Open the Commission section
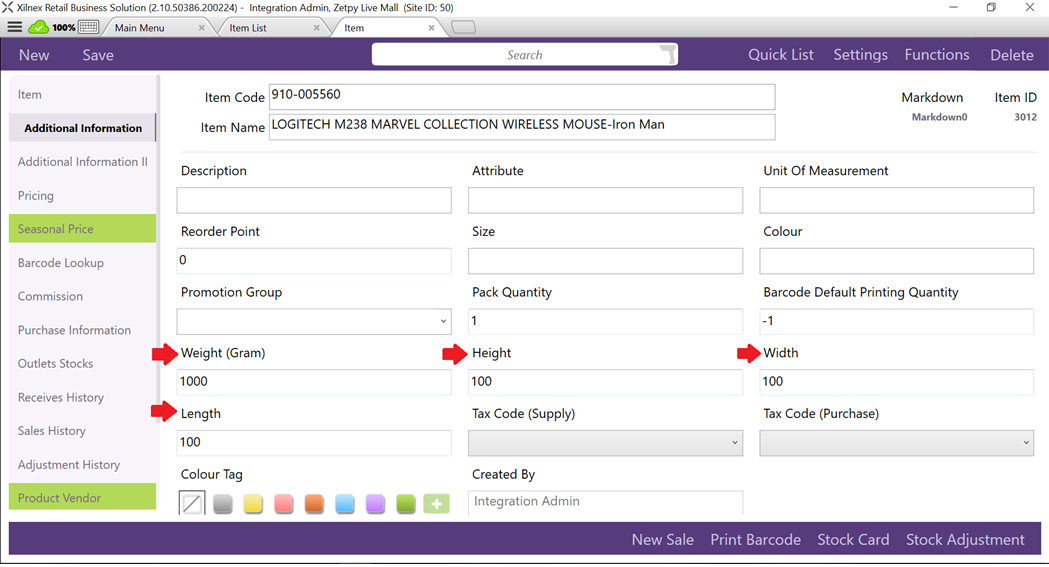This screenshot has width=1049, height=567. (82, 296)
